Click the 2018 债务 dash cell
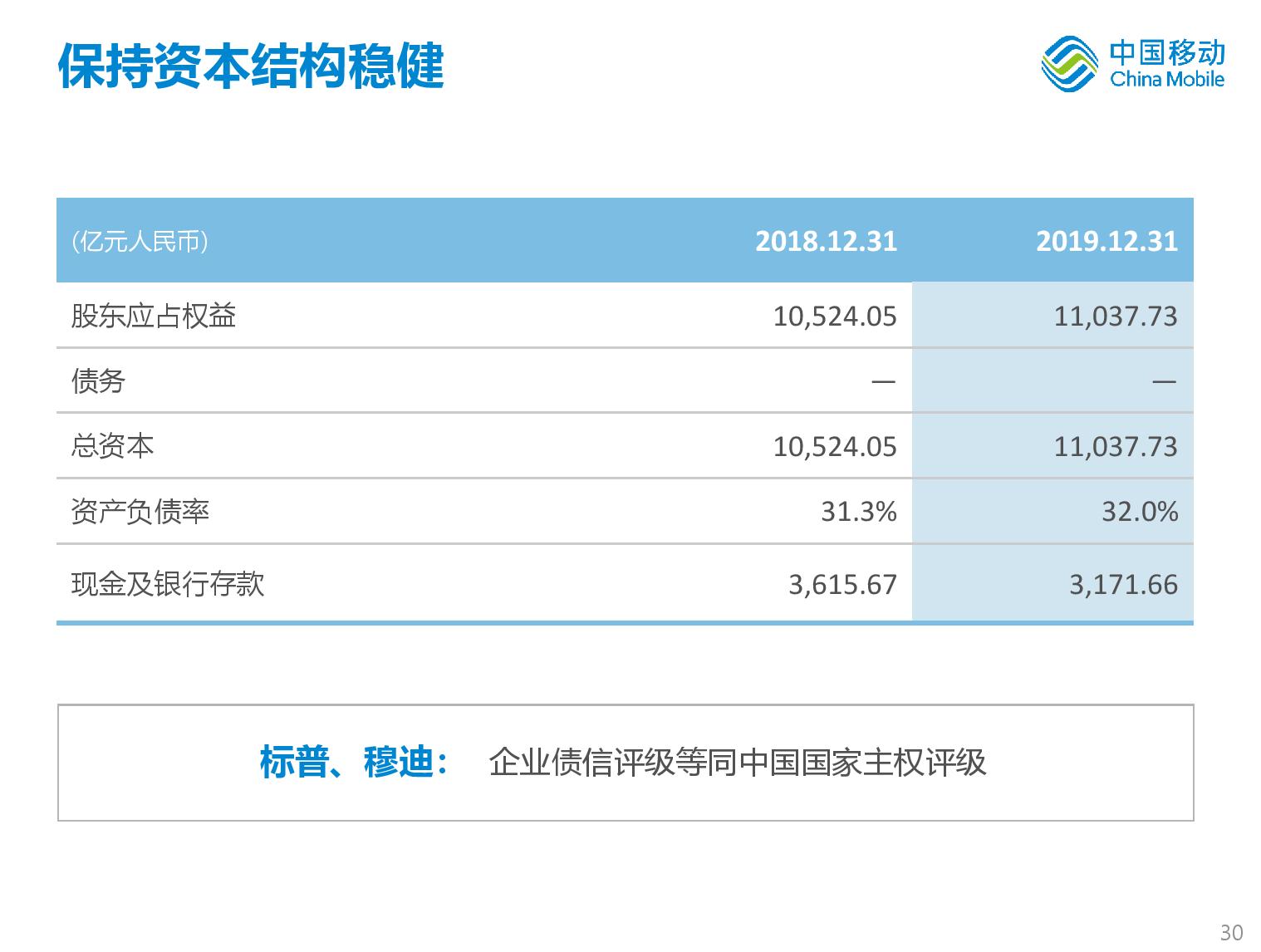This screenshot has height=952, width=1261. pos(883,381)
